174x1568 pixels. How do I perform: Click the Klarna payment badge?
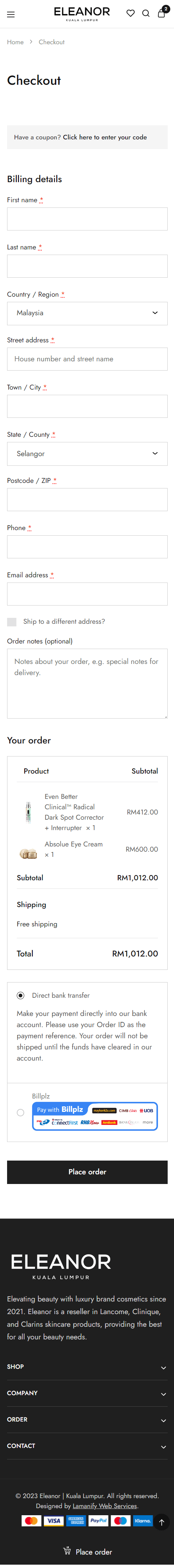(x=143, y=1503)
